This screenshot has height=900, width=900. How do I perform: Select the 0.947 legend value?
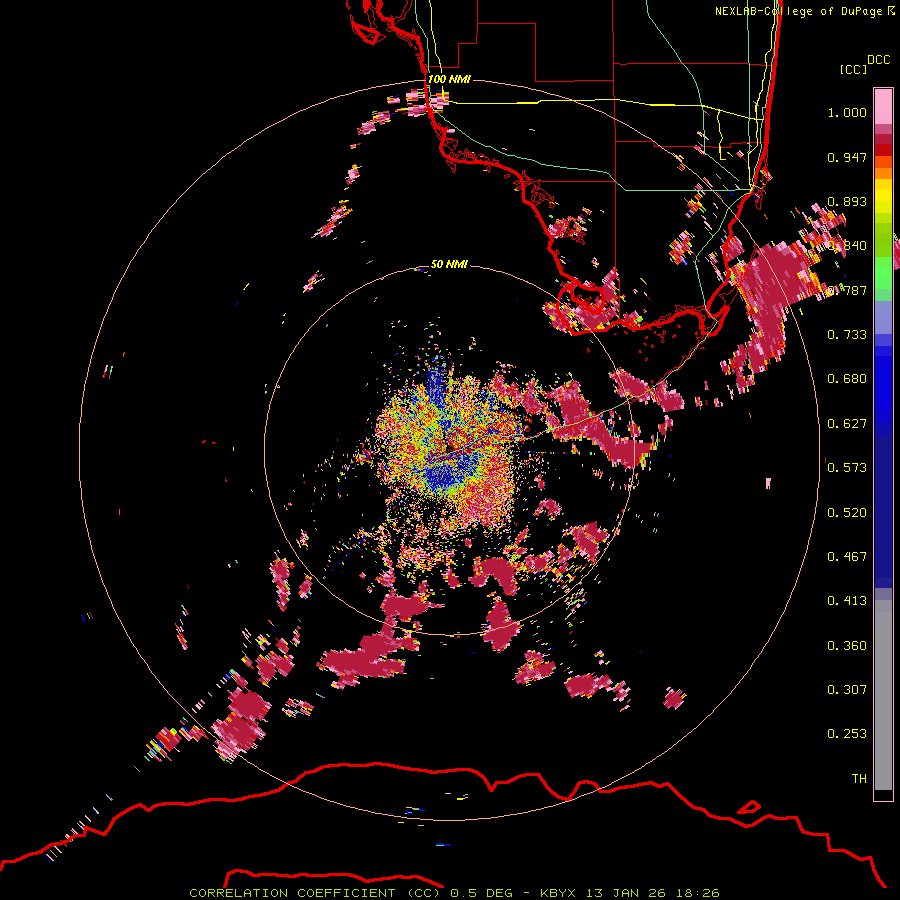(x=847, y=157)
